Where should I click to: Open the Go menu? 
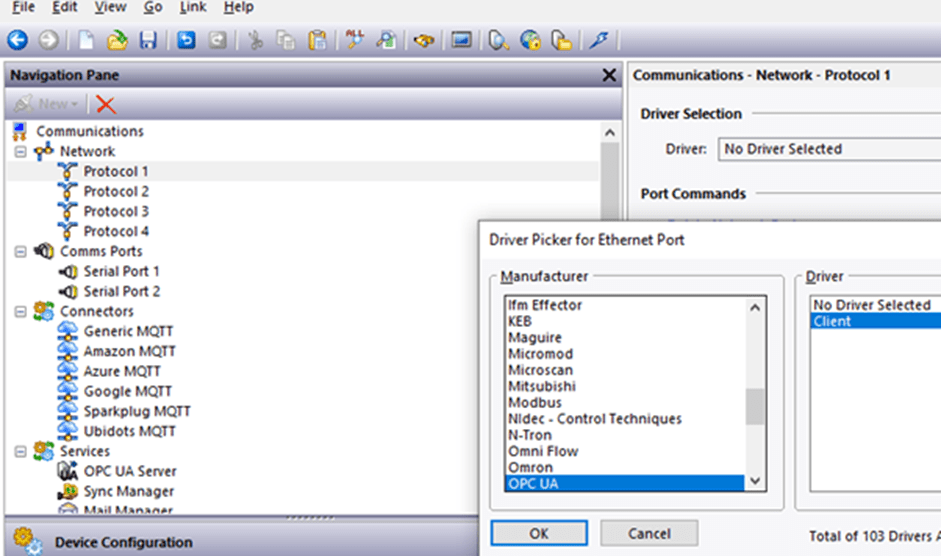click(x=153, y=7)
